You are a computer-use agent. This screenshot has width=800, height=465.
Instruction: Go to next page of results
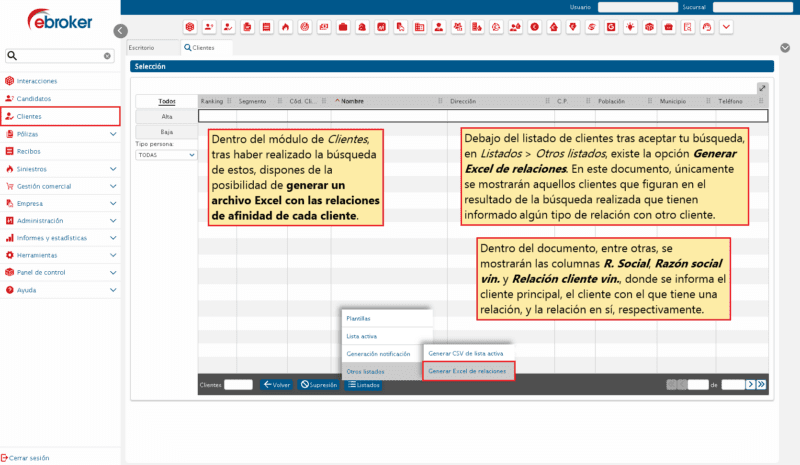click(x=751, y=384)
